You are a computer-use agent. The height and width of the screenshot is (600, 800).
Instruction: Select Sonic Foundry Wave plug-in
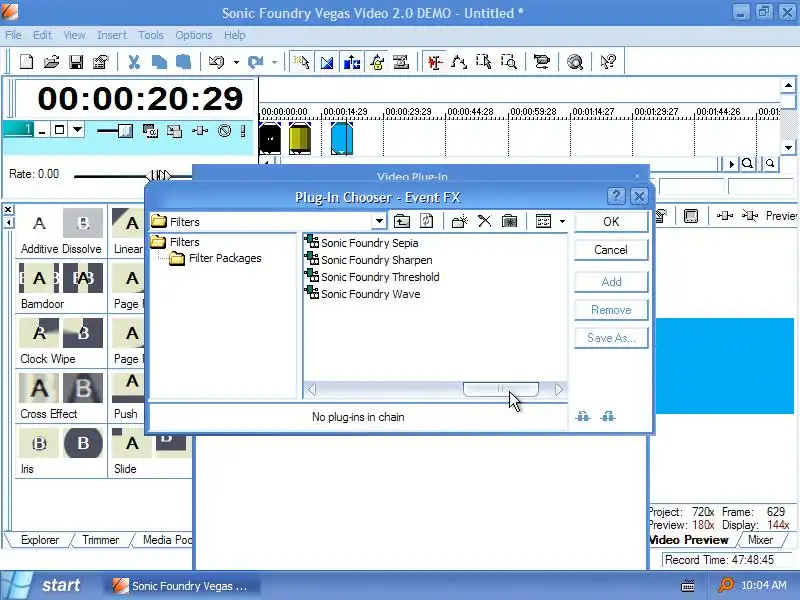[x=362, y=294]
